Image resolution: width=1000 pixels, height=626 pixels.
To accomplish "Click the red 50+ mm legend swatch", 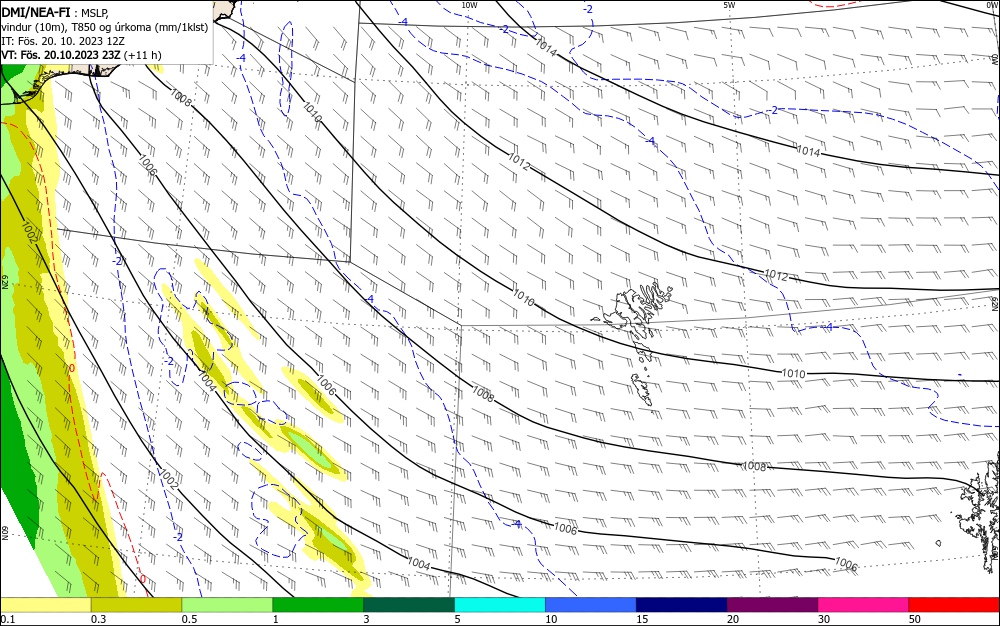I will 954,605.
